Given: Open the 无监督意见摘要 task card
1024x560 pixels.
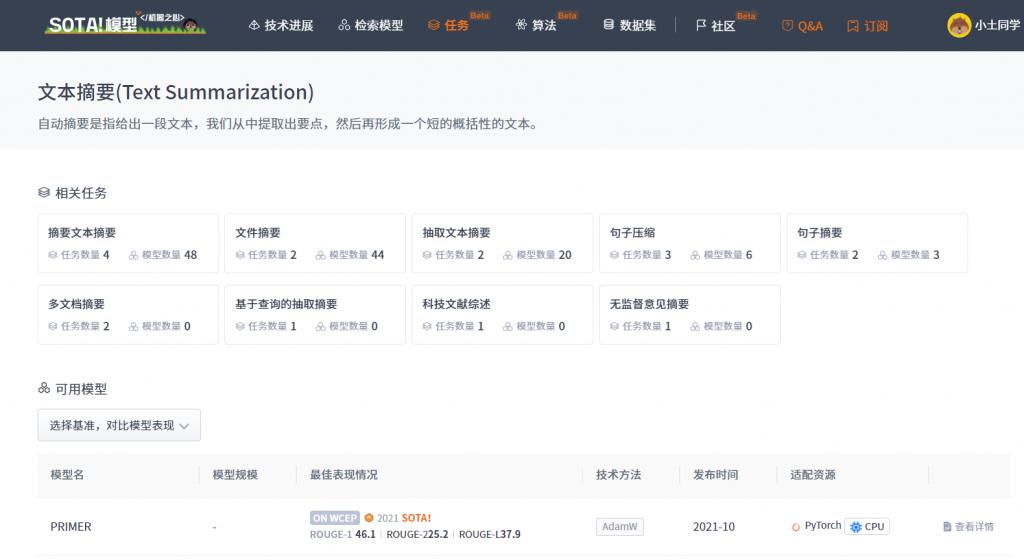Looking at the screenshot, I should click(x=690, y=315).
